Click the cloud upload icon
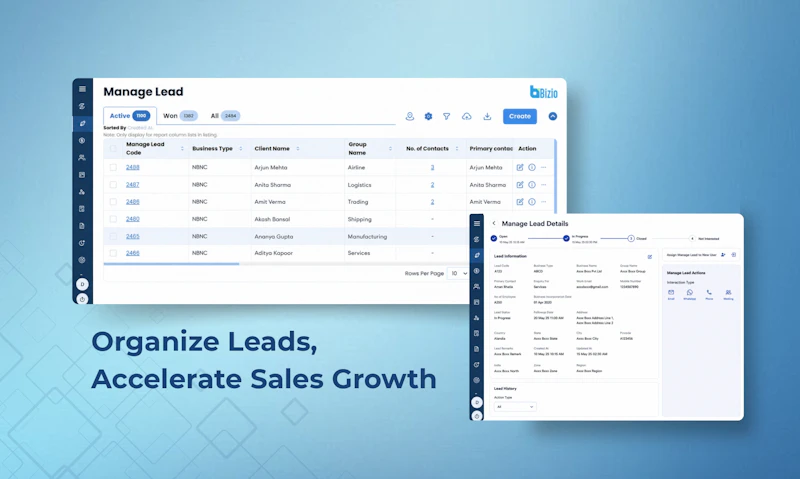Viewport: 800px width, 479px height. [x=466, y=116]
